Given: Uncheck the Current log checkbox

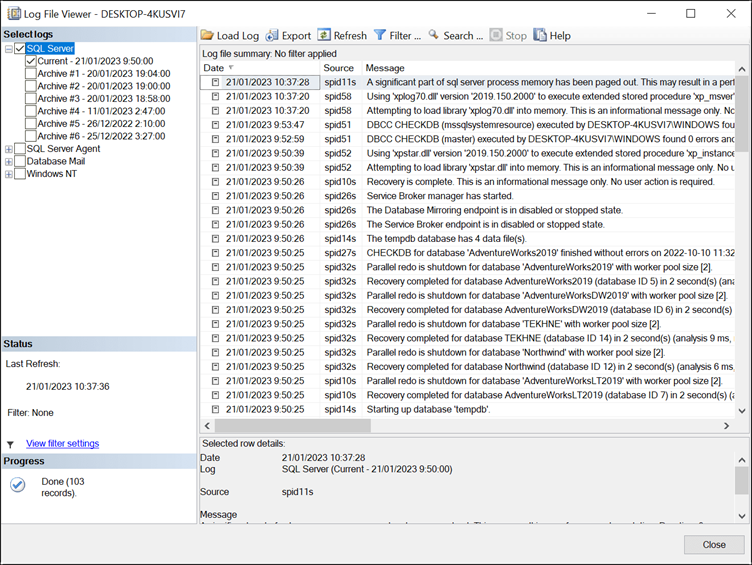Looking at the screenshot, I should [x=31, y=61].
